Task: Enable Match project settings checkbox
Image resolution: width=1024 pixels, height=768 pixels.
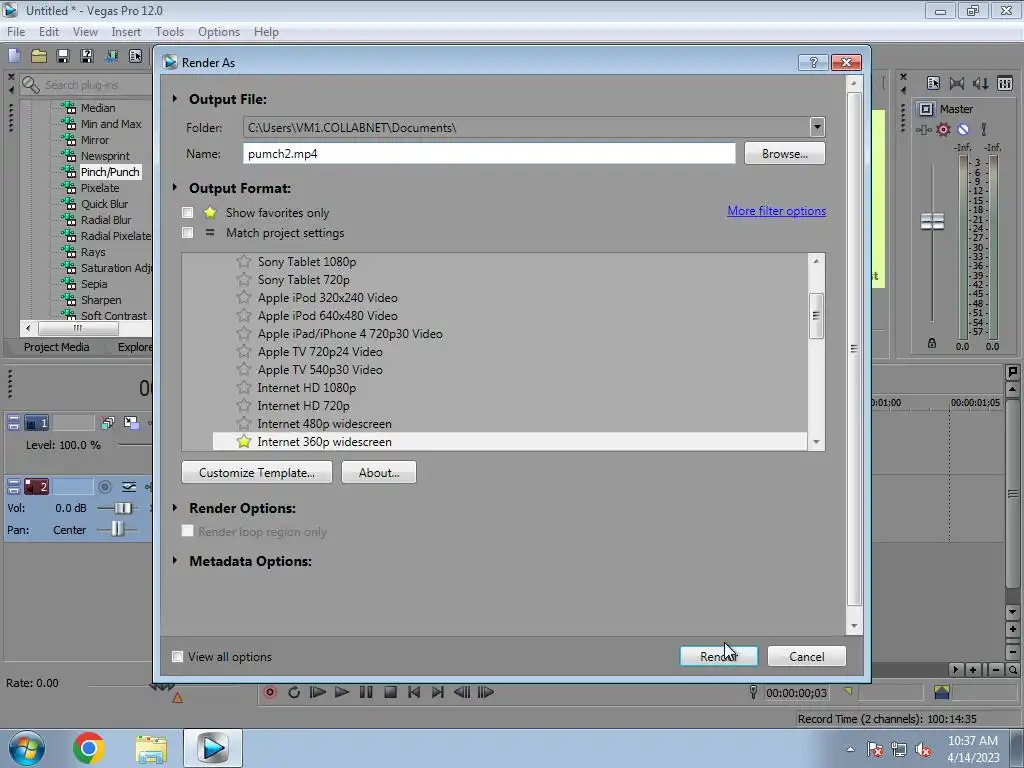Action: click(187, 232)
